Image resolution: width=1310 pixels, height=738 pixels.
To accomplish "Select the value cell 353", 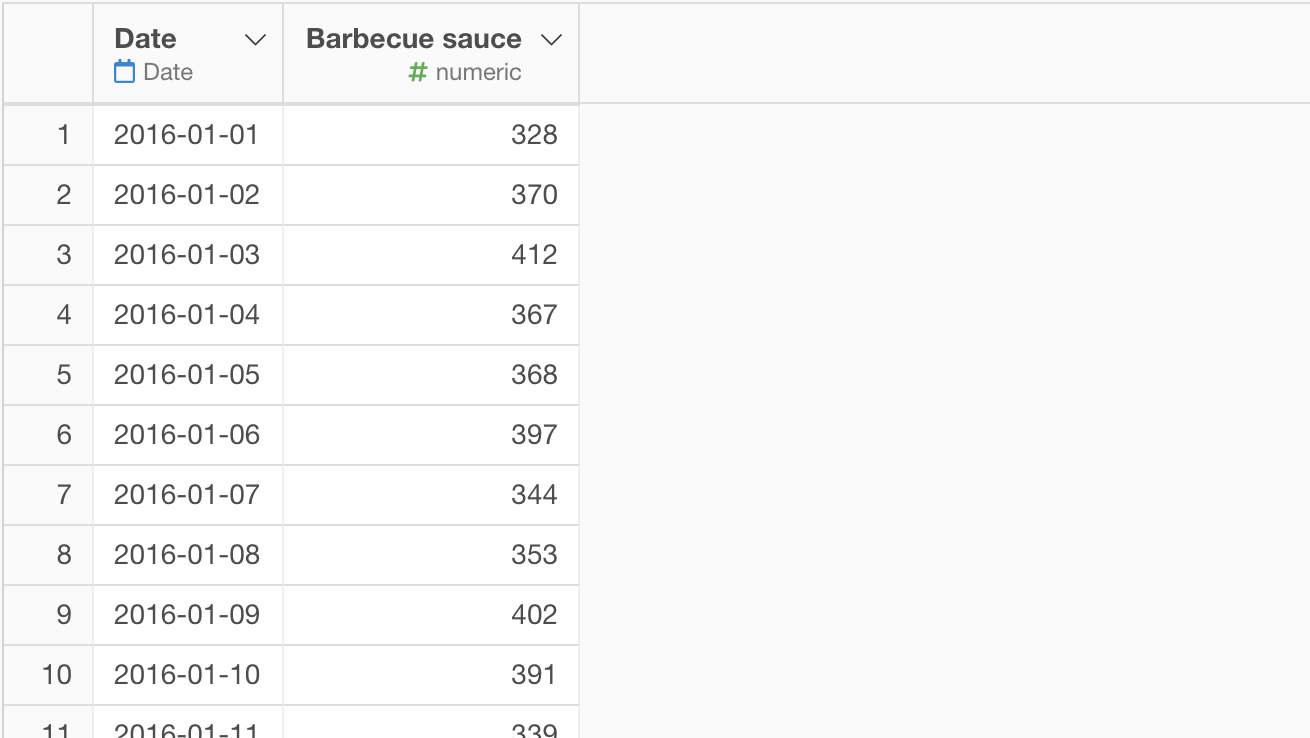I will 431,555.
